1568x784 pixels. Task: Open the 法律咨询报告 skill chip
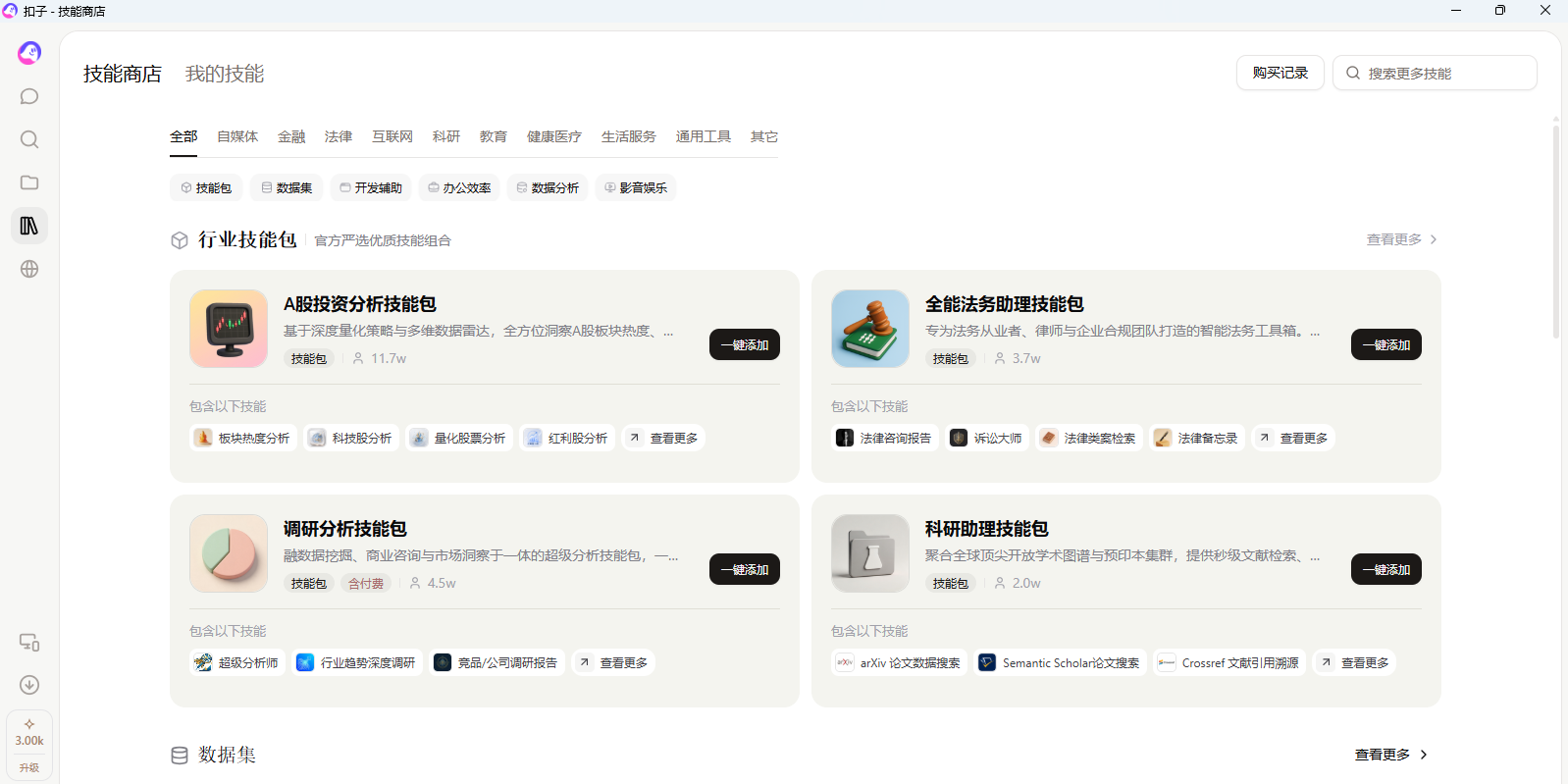[x=885, y=438]
